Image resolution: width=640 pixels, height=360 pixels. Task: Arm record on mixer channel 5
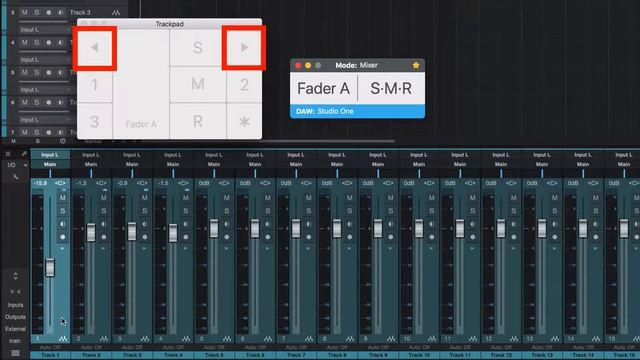(x=227, y=237)
